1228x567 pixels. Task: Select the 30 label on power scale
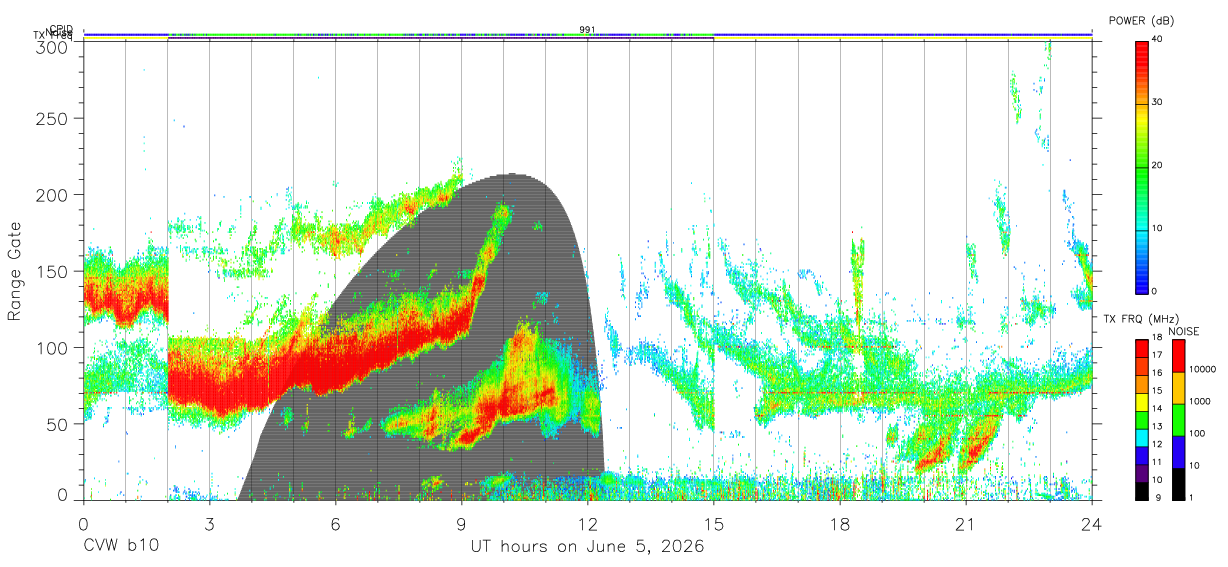coord(1158,102)
